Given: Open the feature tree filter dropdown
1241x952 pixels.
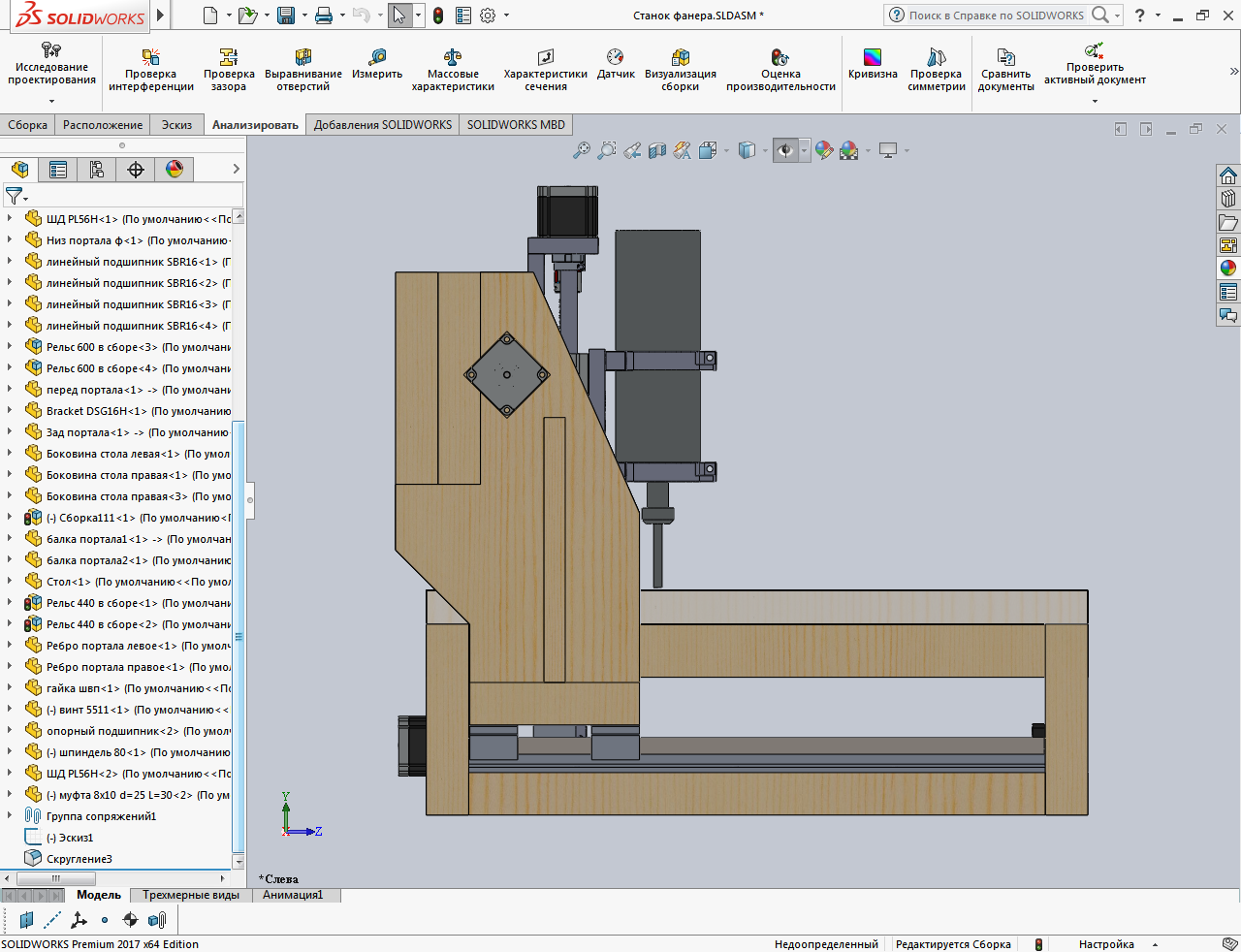Looking at the screenshot, I should click(16, 197).
